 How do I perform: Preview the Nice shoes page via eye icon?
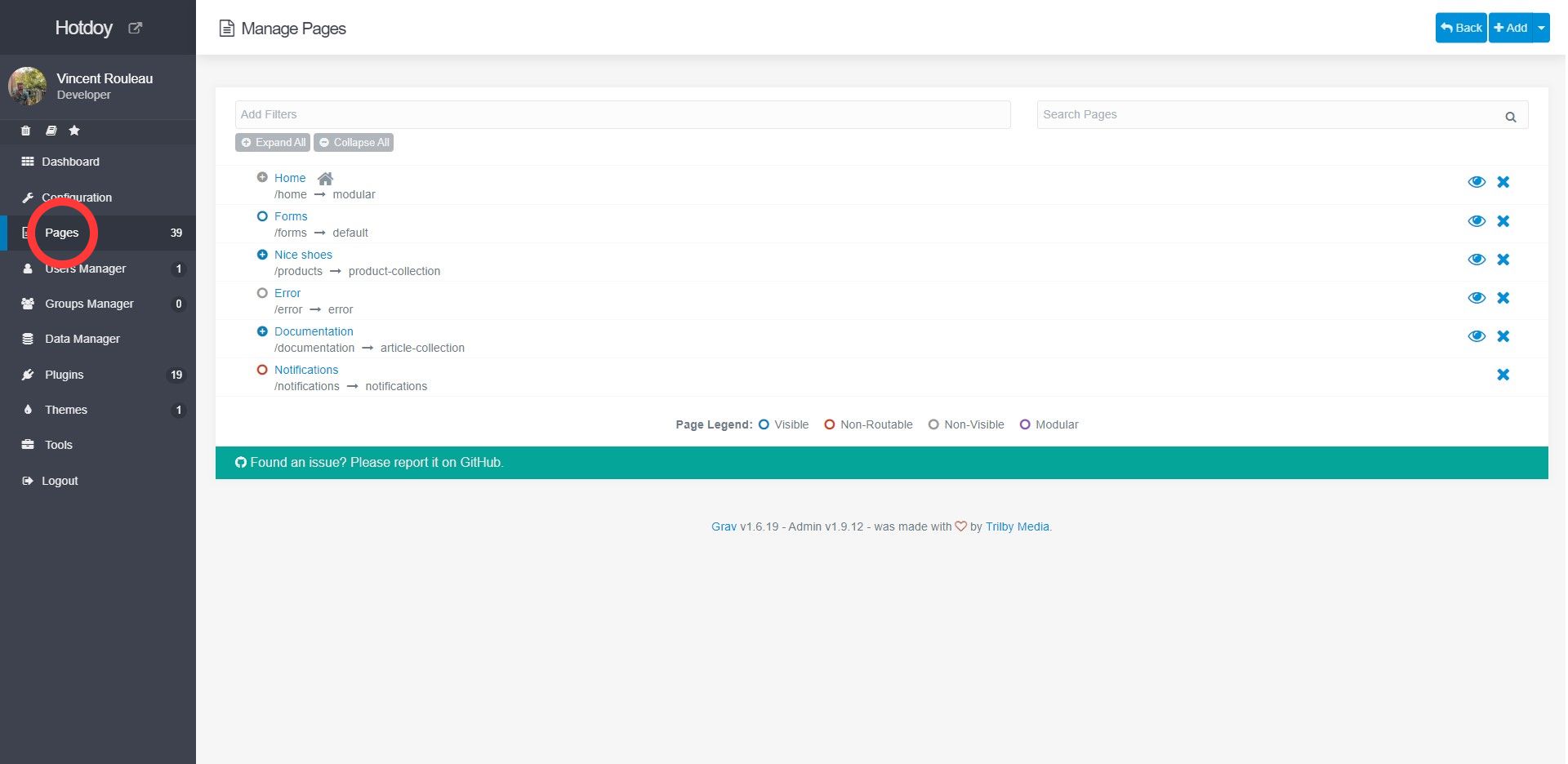(x=1476, y=260)
